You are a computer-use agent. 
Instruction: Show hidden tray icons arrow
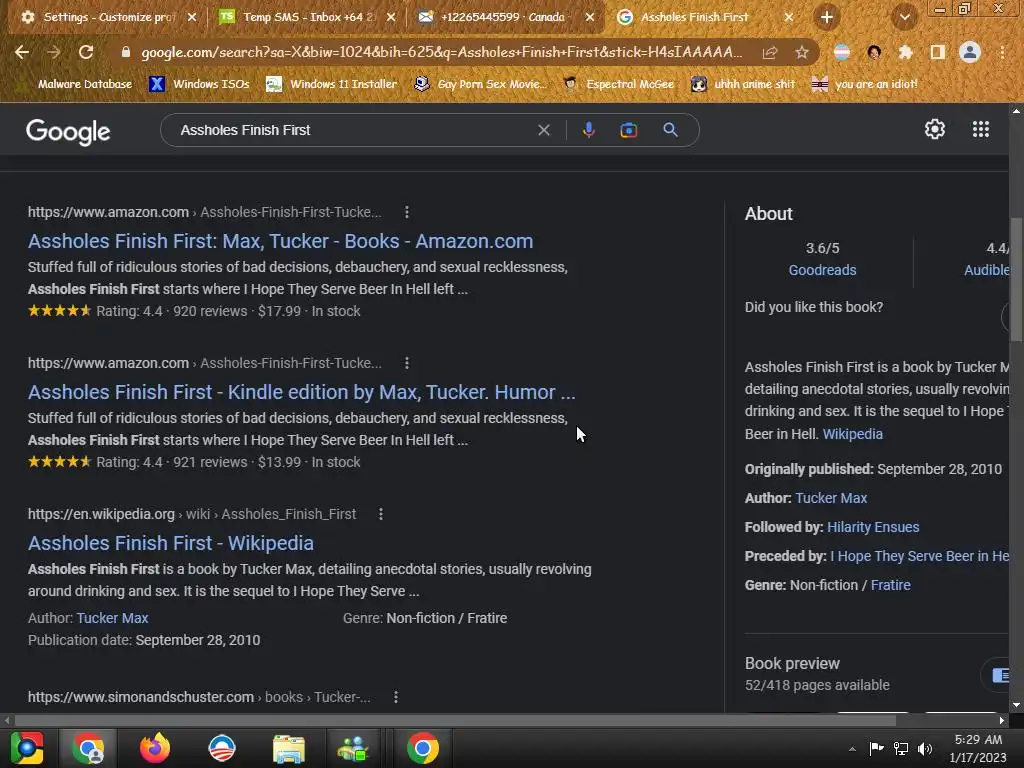point(852,749)
